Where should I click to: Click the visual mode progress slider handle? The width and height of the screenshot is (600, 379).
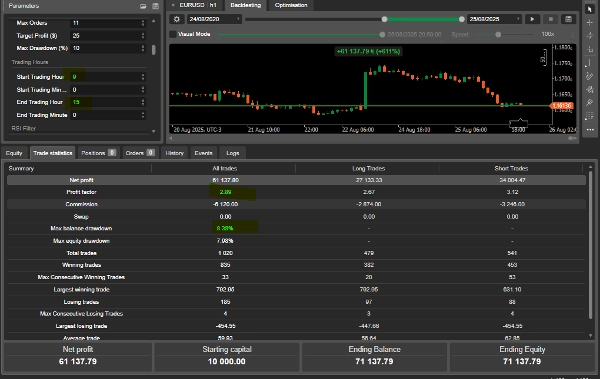(x=382, y=34)
